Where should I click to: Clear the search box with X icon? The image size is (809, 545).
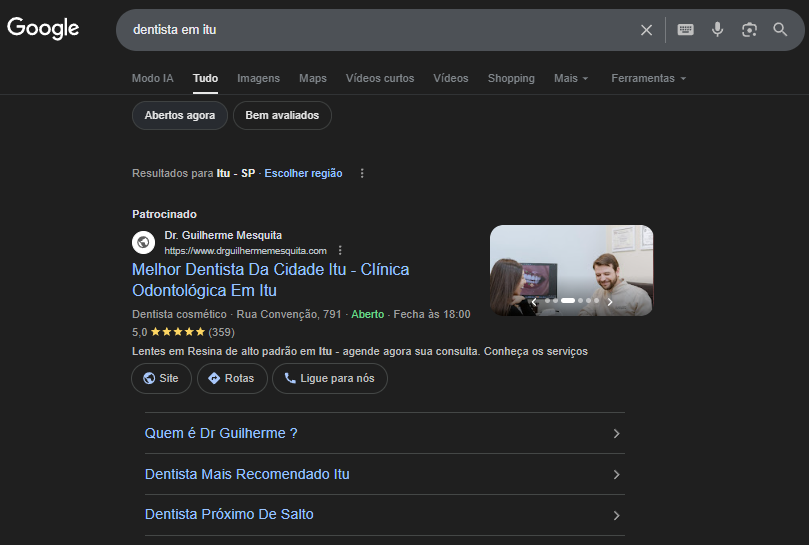point(646,30)
